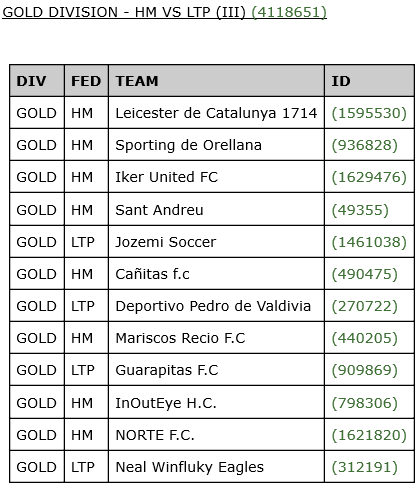Follow Neal Winfluky Eagles ID link (312191)
Image resolution: width=415 pixels, height=483 pixels.
(x=365, y=467)
